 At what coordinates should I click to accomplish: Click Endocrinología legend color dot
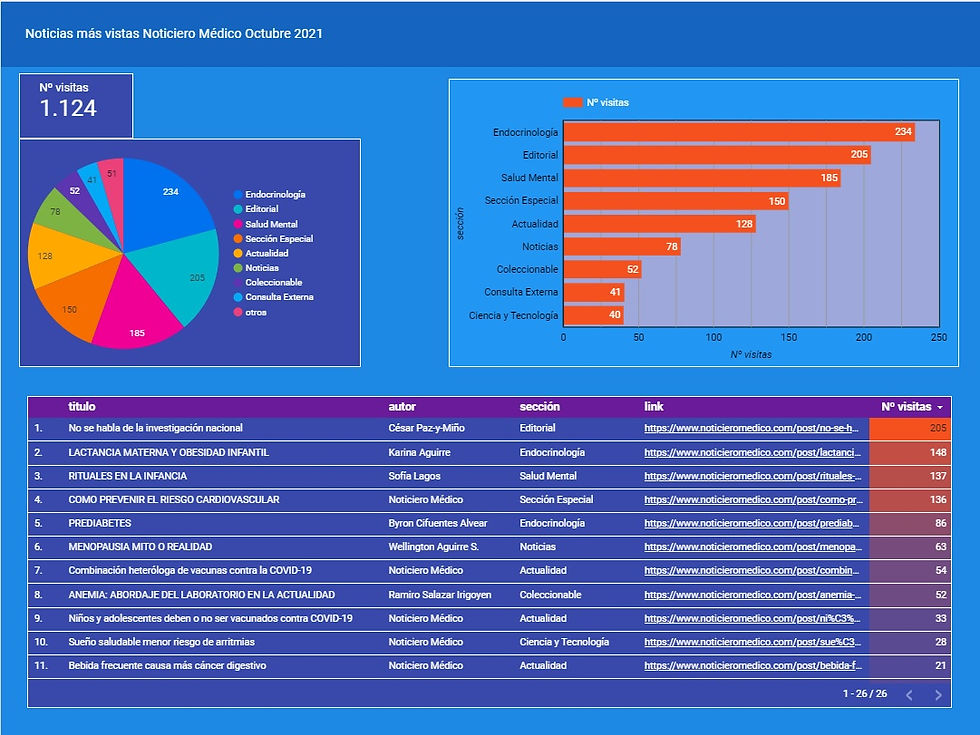click(238, 195)
